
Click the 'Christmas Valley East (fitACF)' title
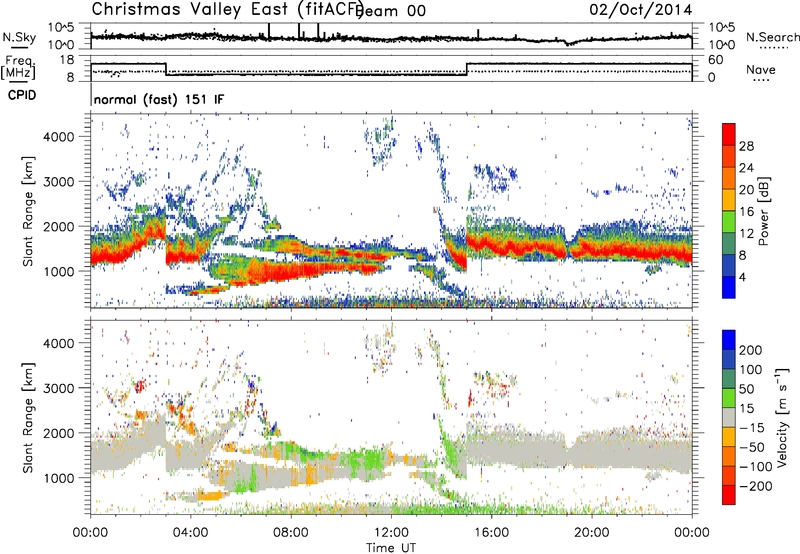point(228,10)
